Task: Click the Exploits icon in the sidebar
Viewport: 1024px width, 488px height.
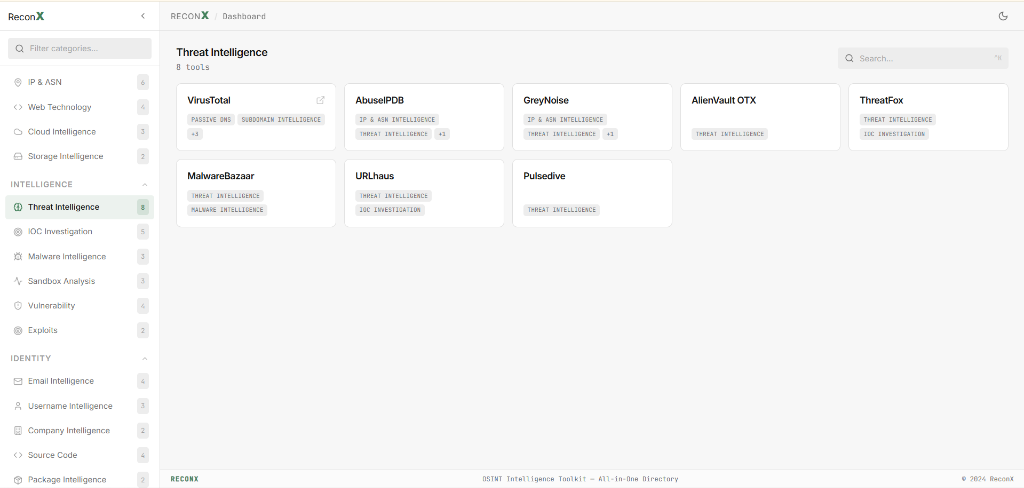Action: [x=18, y=331]
